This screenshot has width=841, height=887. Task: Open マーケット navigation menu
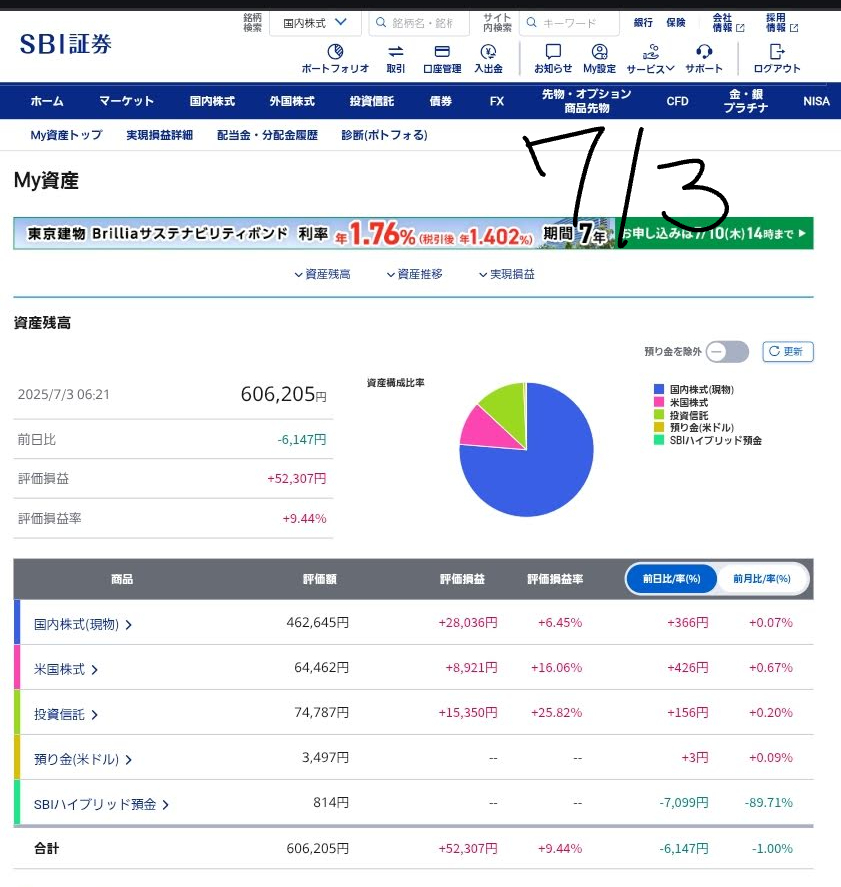tap(127, 101)
